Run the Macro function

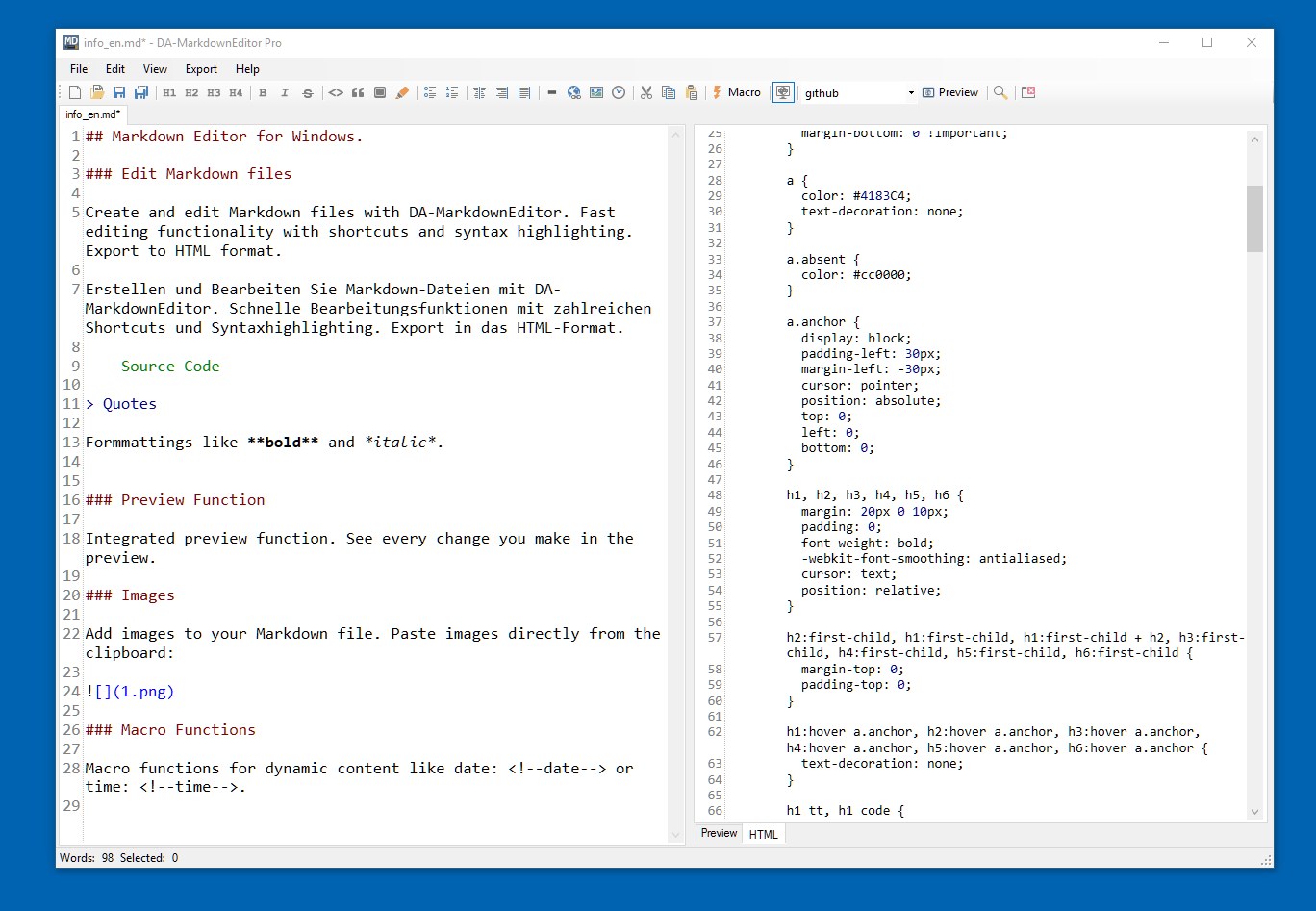point(737,92)
